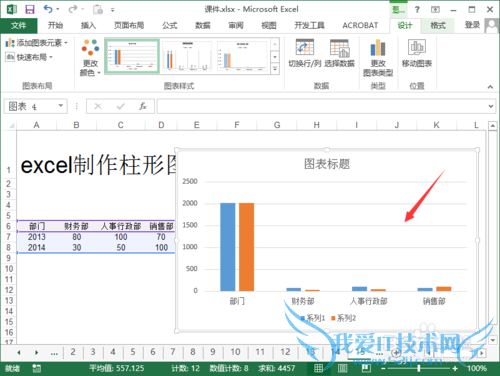Image resolution: width=500 pixels, height=376 pixels.
Task: Click the zoom in plus icon
Action: point(455,368)
